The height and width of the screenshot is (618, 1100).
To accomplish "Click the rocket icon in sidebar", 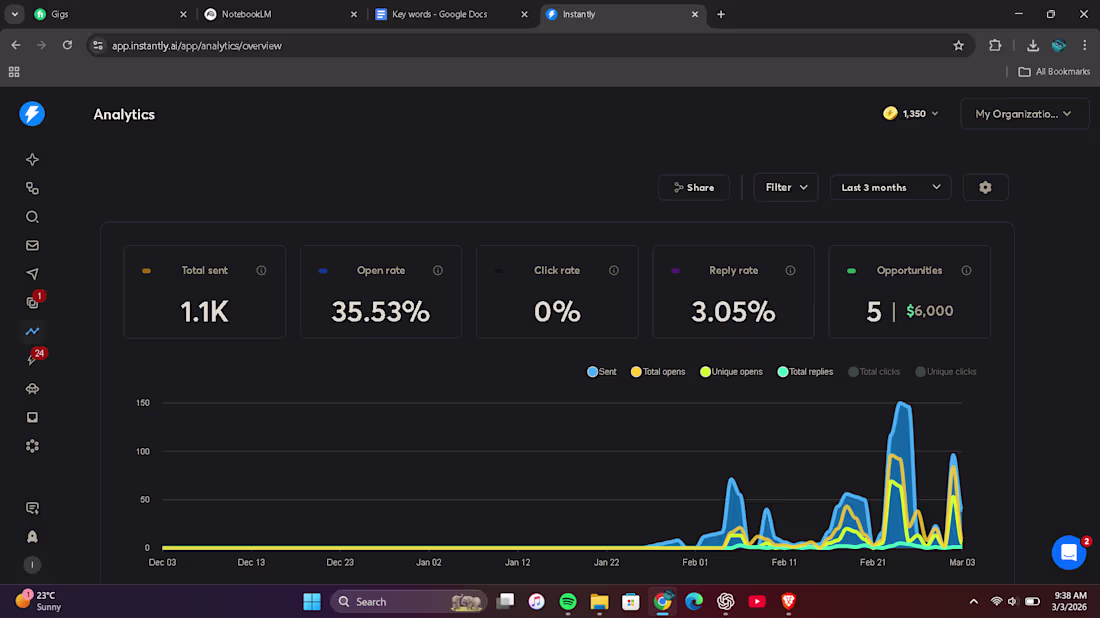I will [32, 537].
